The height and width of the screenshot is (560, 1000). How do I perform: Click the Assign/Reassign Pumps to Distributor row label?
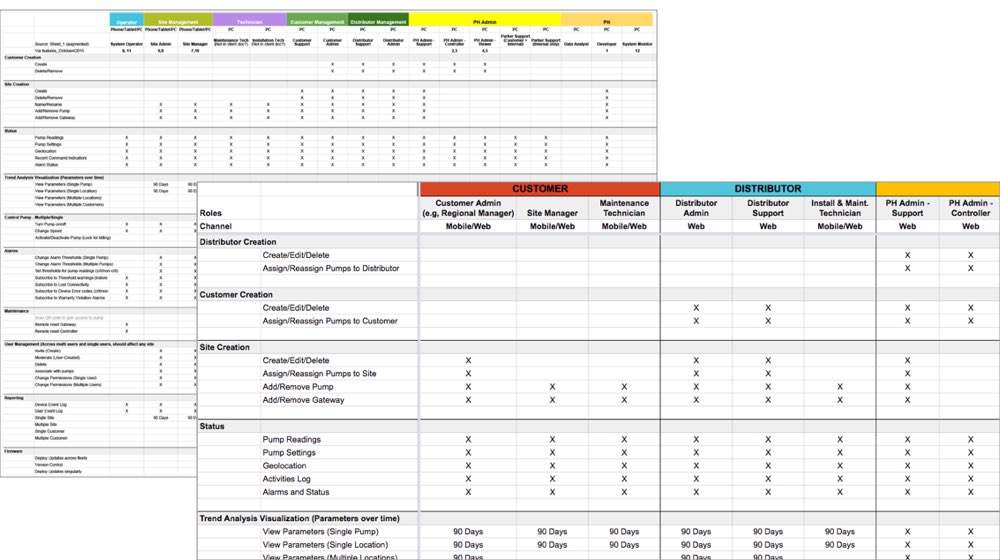click(331, 268)
